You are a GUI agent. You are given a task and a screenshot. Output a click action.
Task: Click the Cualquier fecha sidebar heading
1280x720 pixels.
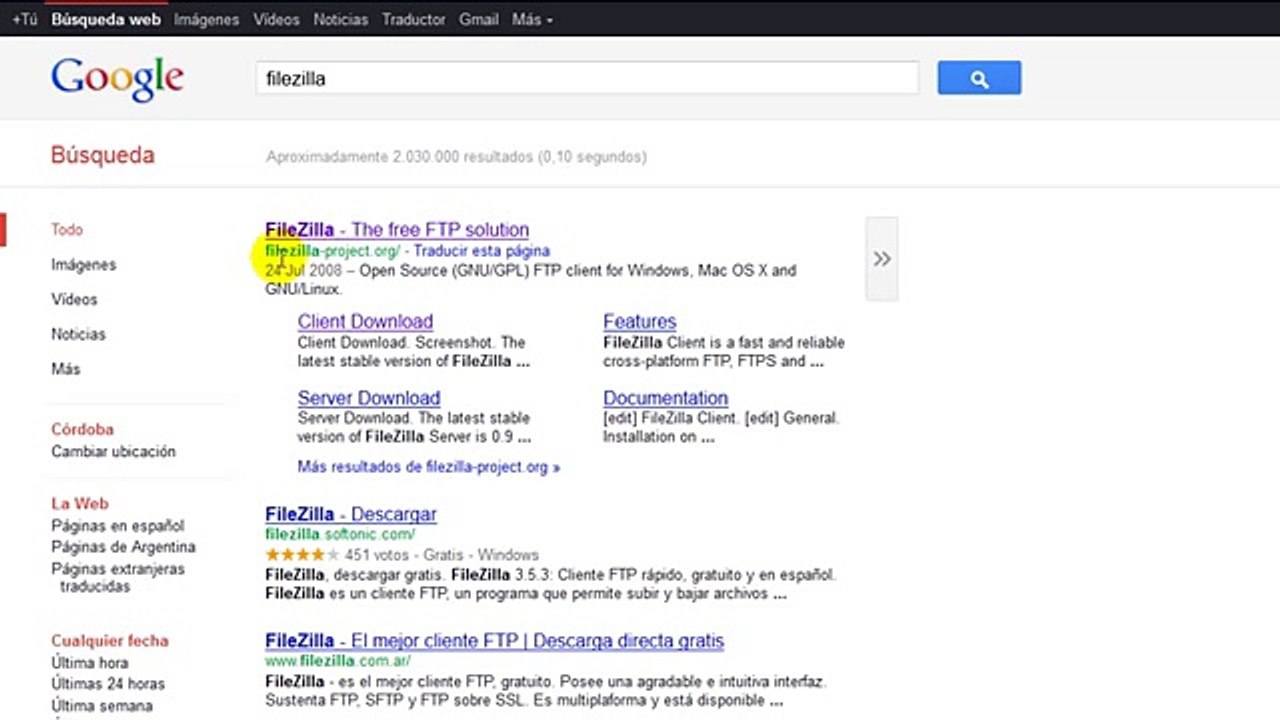pos(110,641)
